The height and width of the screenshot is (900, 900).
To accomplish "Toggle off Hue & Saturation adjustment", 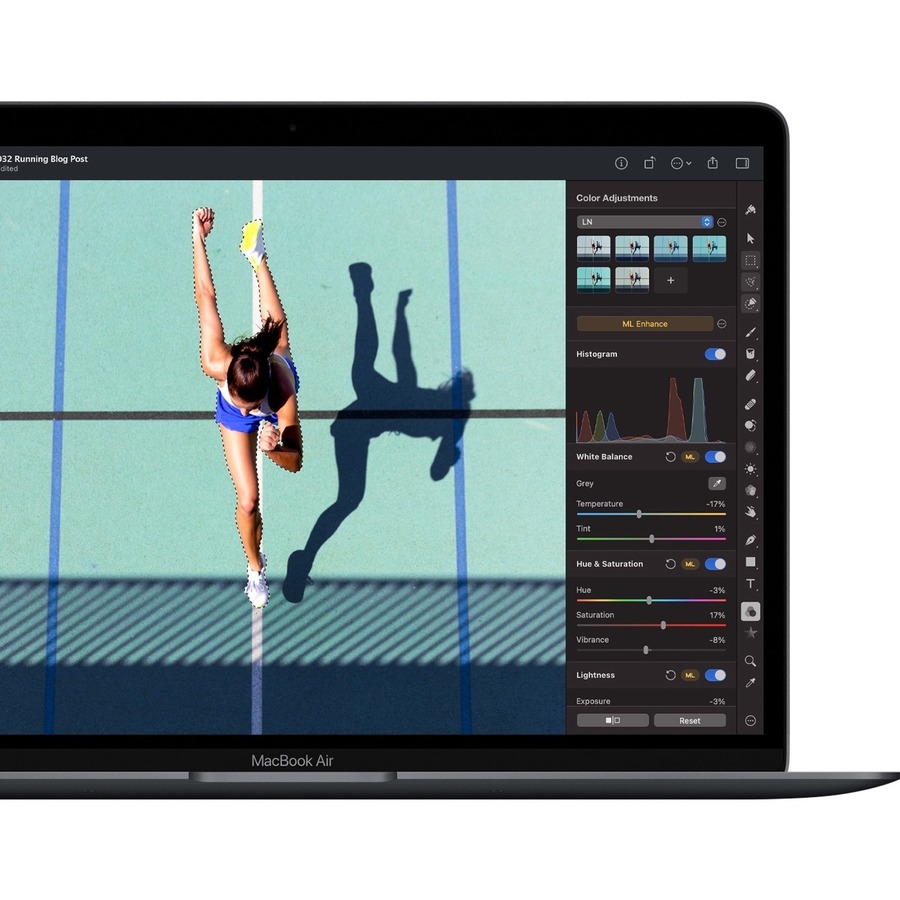I will [x=715, y=564].
